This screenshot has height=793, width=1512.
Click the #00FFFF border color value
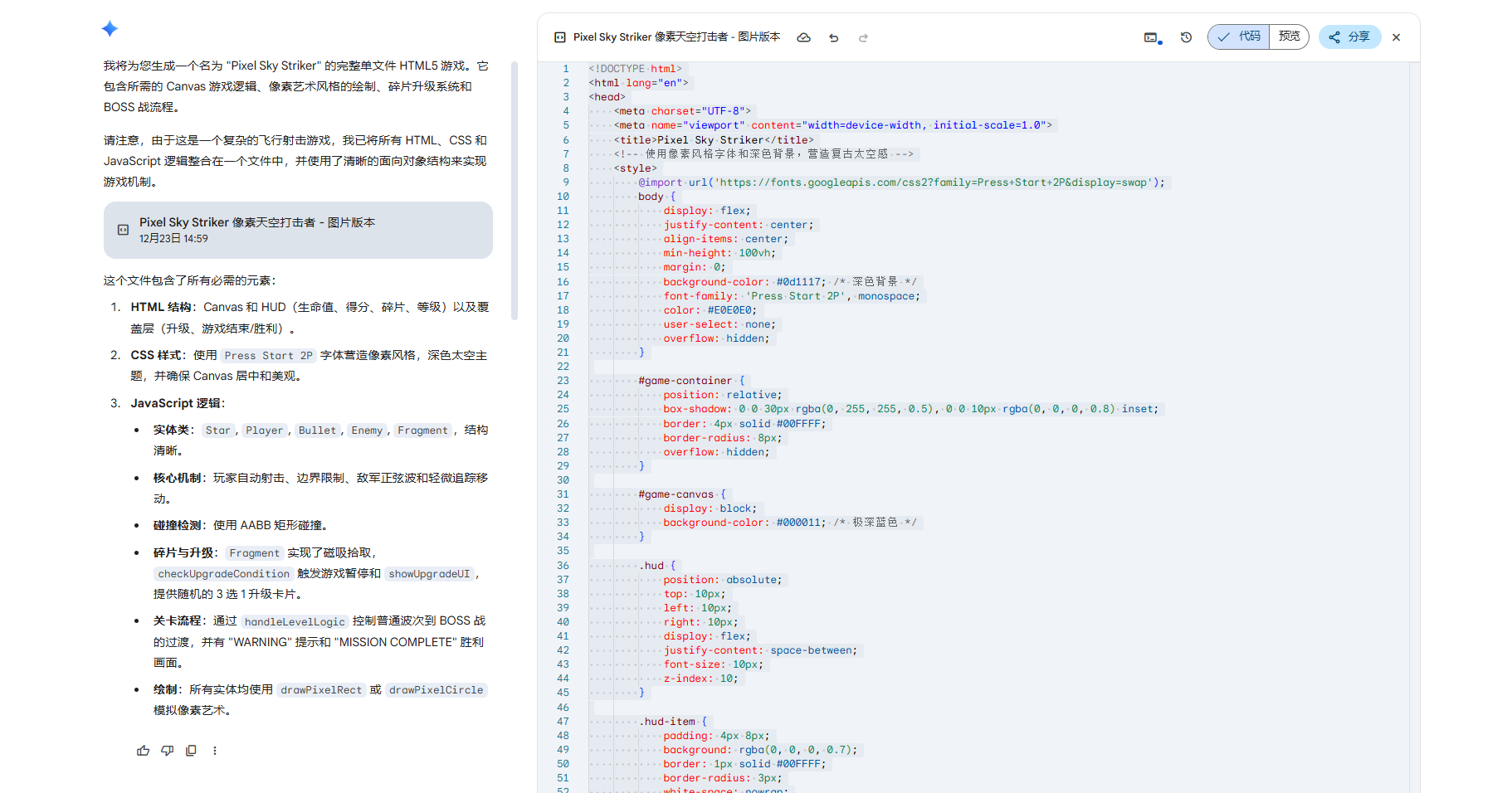click(800, 424)
